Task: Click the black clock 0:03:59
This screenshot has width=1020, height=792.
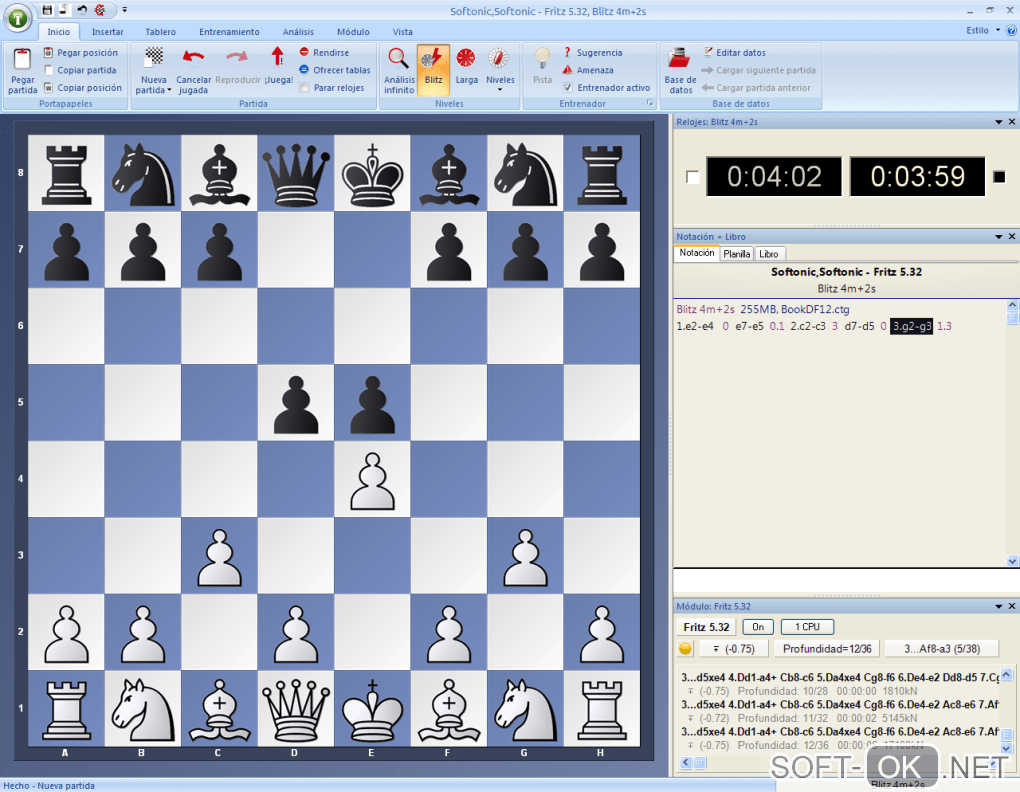Action: [x=917, y=176]
